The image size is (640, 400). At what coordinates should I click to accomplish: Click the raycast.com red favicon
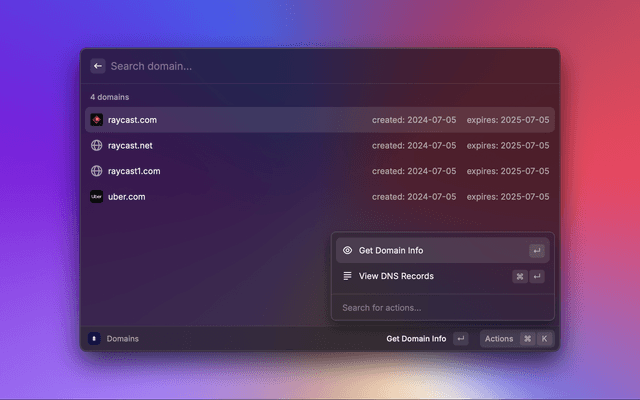click(96, 120)
